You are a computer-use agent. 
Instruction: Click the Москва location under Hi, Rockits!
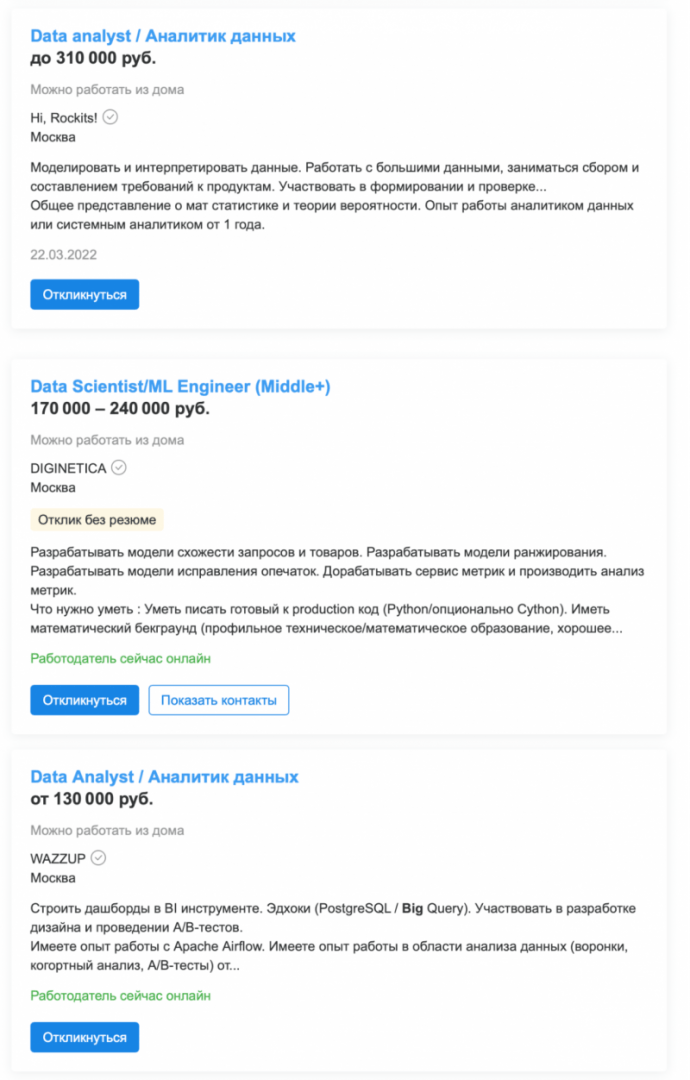tap(57, 137)
